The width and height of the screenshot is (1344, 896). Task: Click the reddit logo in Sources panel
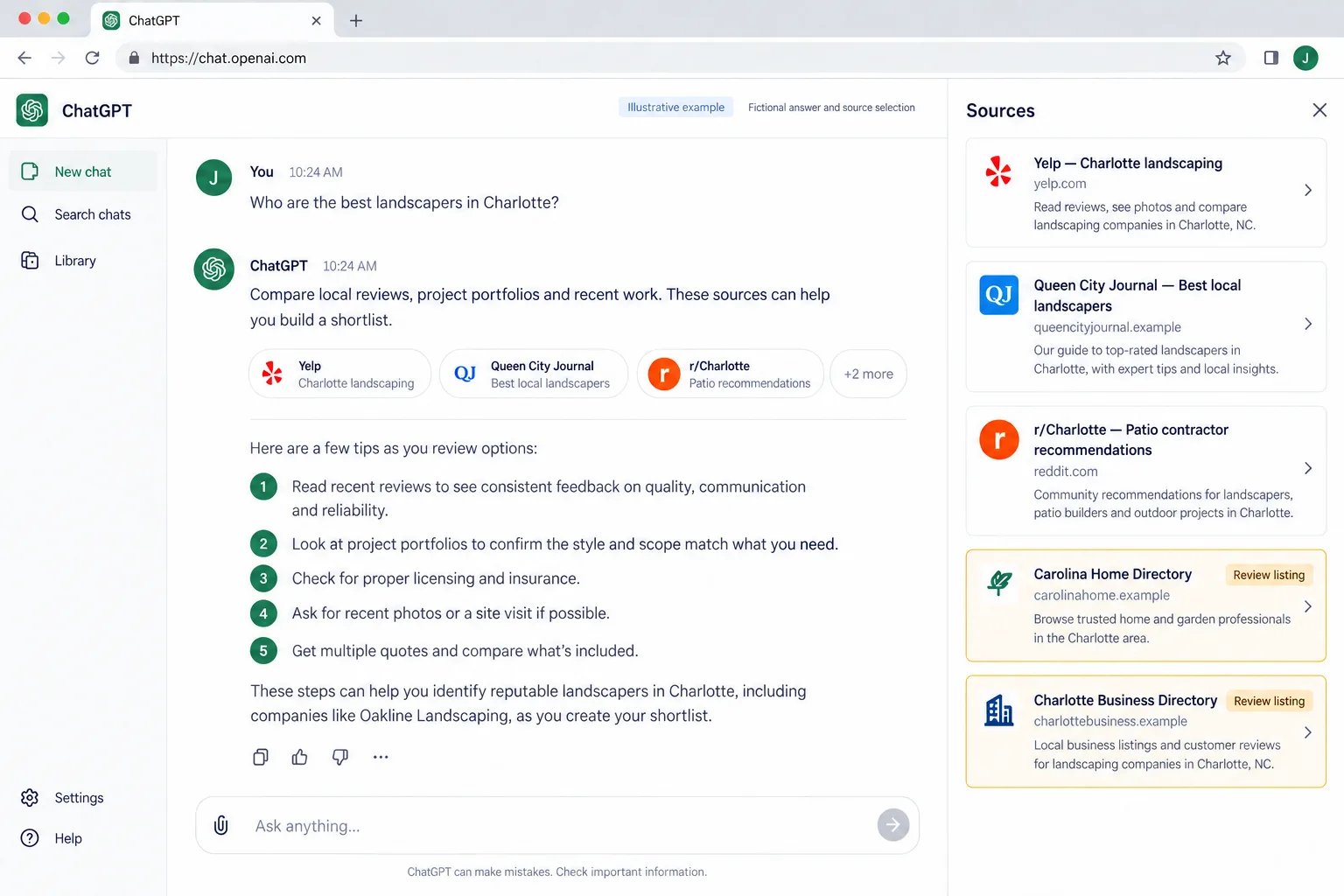[x=998, y=439]
